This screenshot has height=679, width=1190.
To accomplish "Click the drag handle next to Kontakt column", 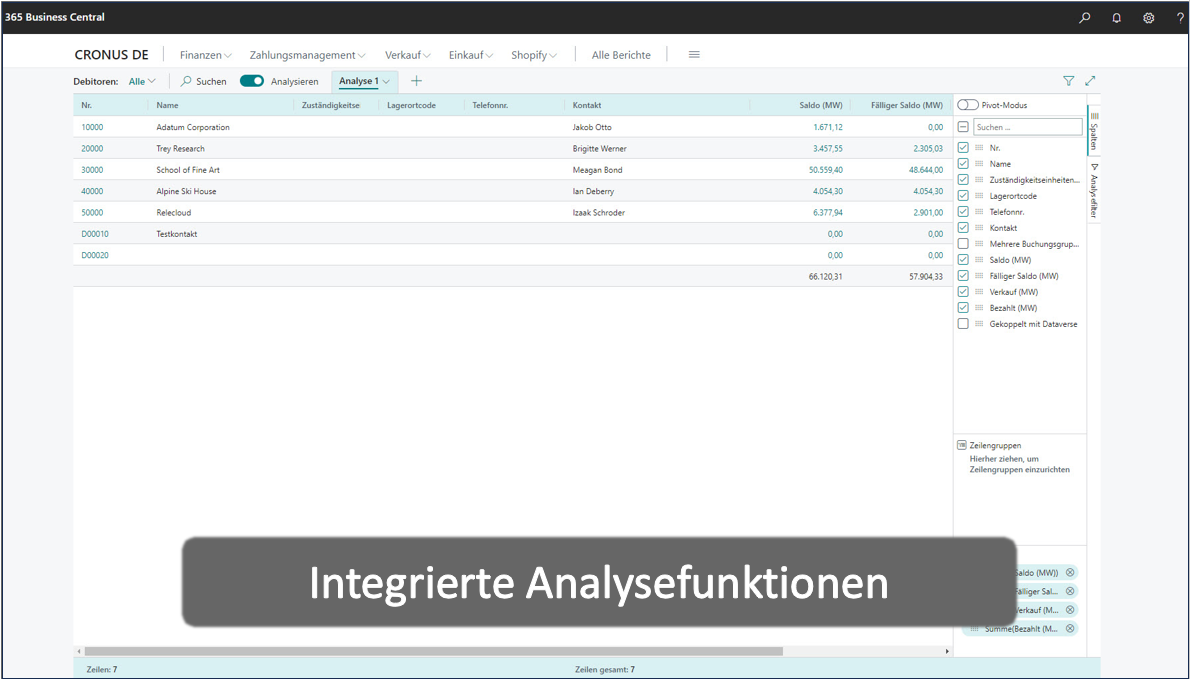I will tap(979, 228).
